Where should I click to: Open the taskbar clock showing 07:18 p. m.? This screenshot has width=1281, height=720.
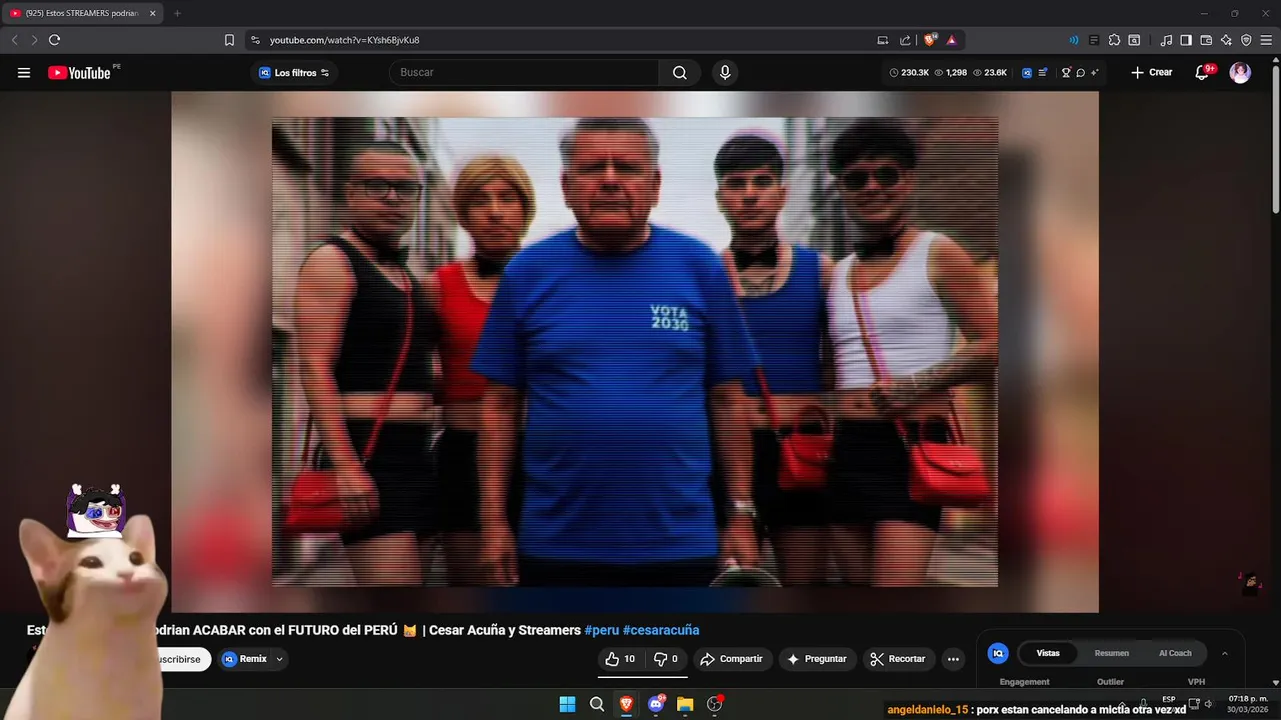[x=1248, y=703]
